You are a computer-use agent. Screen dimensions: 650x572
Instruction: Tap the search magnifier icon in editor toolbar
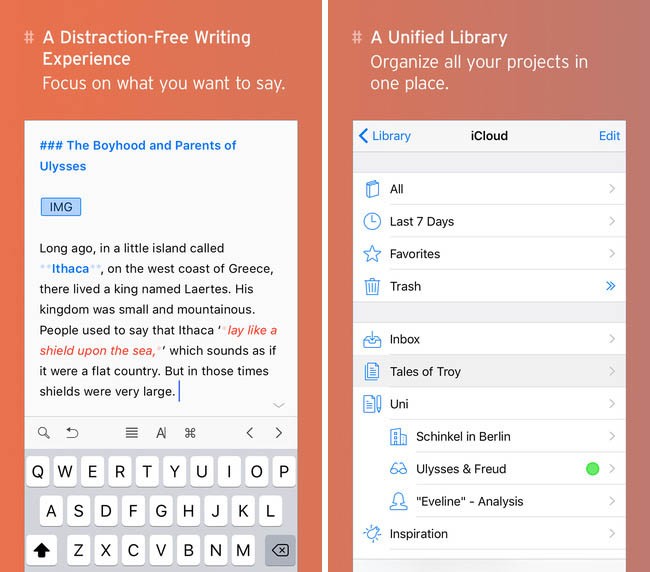(44, 433)
